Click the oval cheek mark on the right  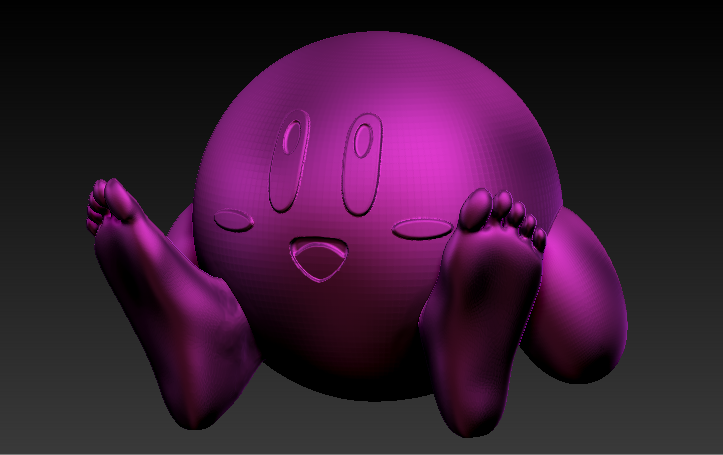click(x=422, y=229)
